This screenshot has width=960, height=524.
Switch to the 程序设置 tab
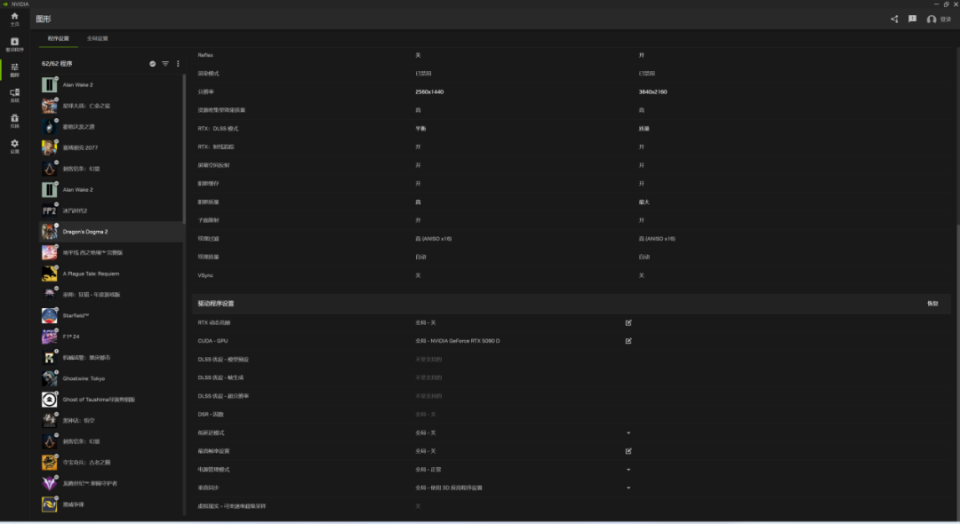(58, 39)
